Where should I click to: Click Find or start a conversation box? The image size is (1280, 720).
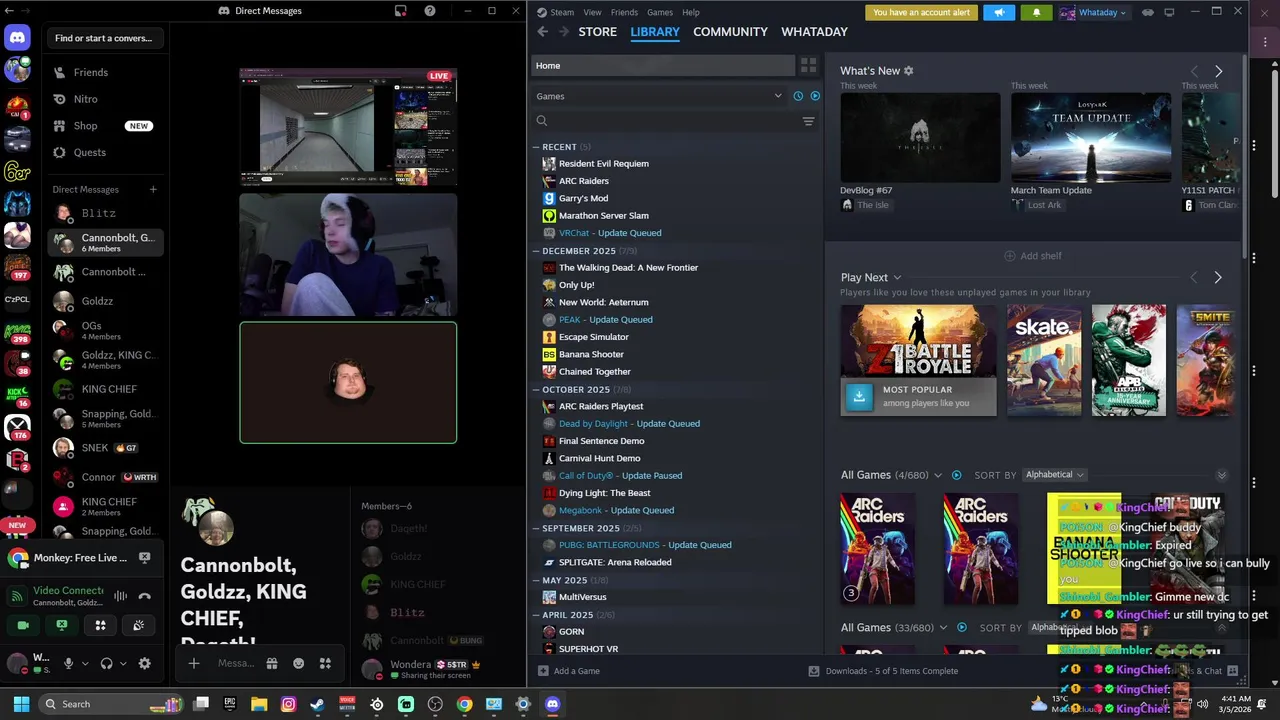105,38
